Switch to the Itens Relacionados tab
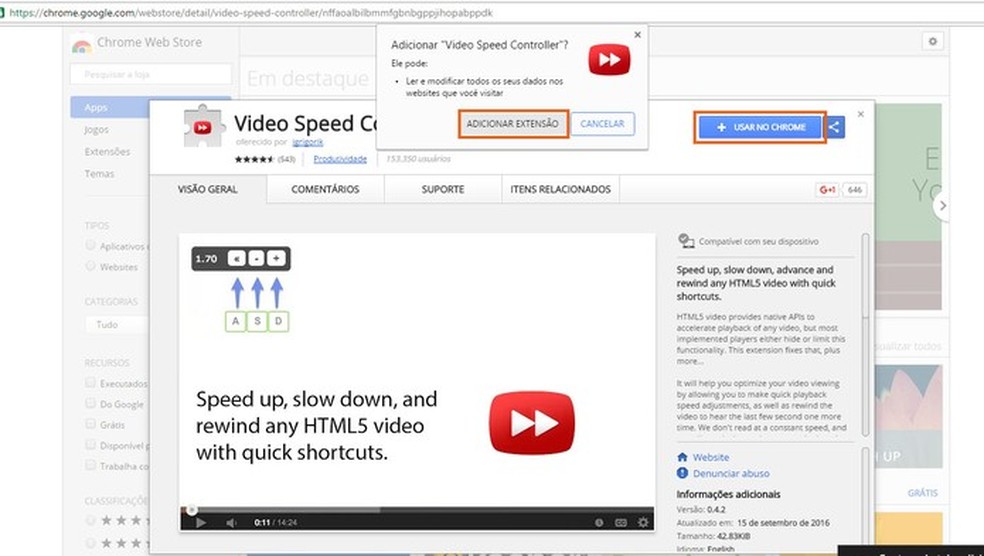Image resolution: width=984 pixels, height=556 pixels. [x=560, y=189]
